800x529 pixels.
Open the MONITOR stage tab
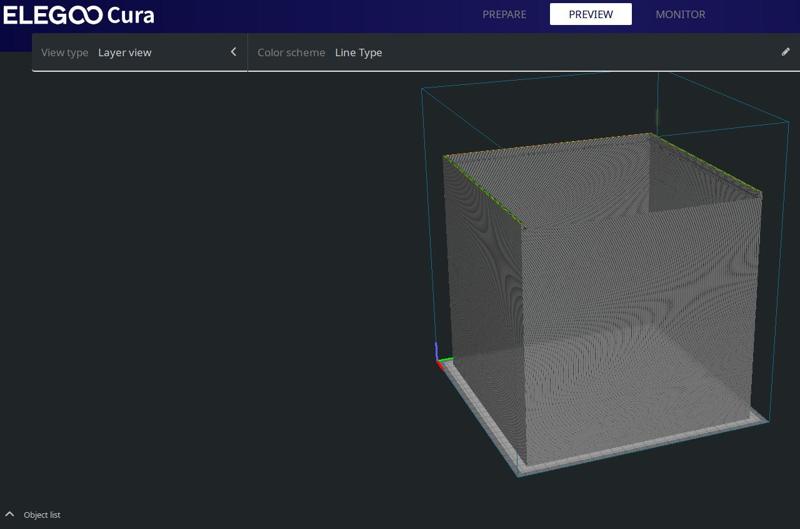pyautogui.click(x=681, y=14)
